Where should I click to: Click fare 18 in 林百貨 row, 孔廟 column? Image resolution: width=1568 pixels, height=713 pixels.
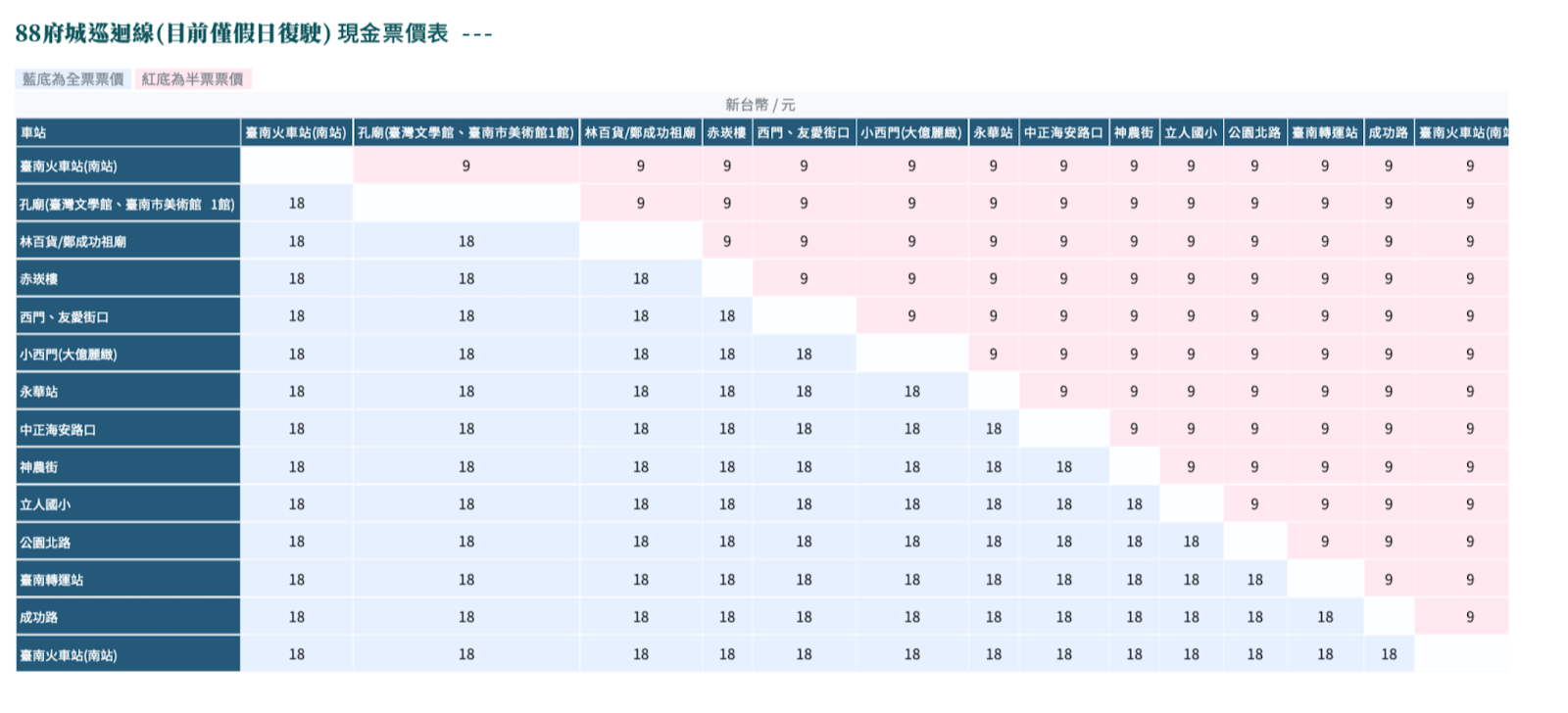466,241
